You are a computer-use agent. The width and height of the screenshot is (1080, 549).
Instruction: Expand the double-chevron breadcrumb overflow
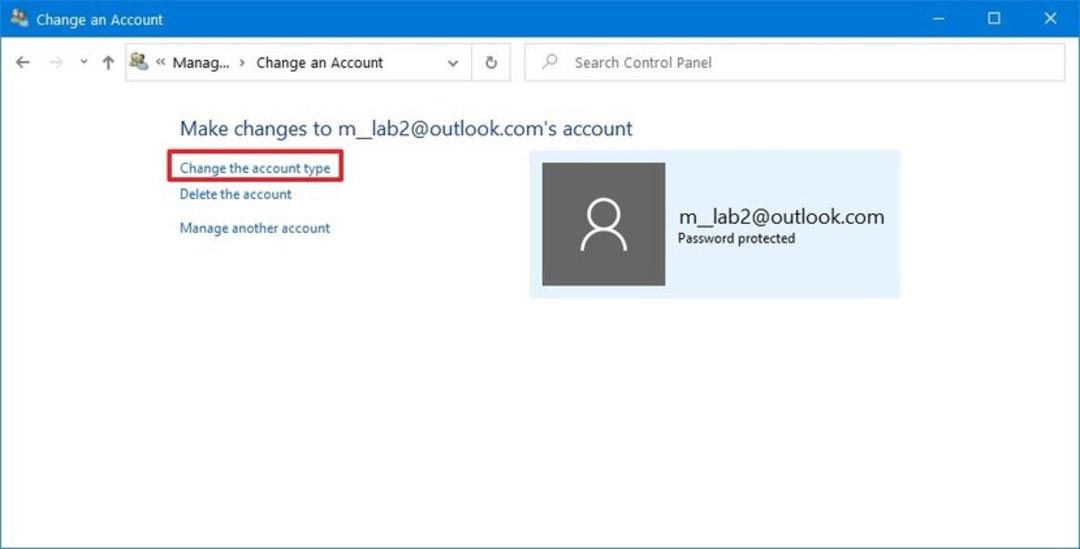coord(160,62)
